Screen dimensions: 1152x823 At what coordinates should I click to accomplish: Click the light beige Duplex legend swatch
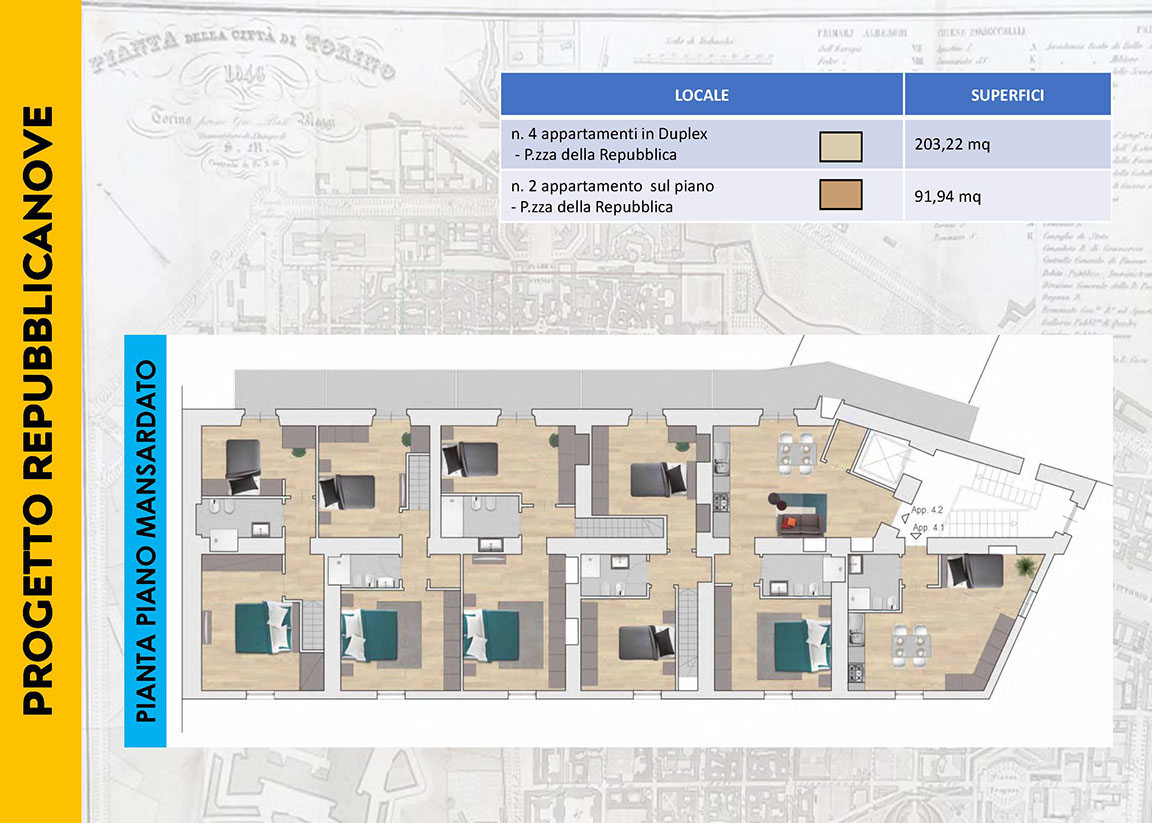pyautogui.click(x=840, y=147)
